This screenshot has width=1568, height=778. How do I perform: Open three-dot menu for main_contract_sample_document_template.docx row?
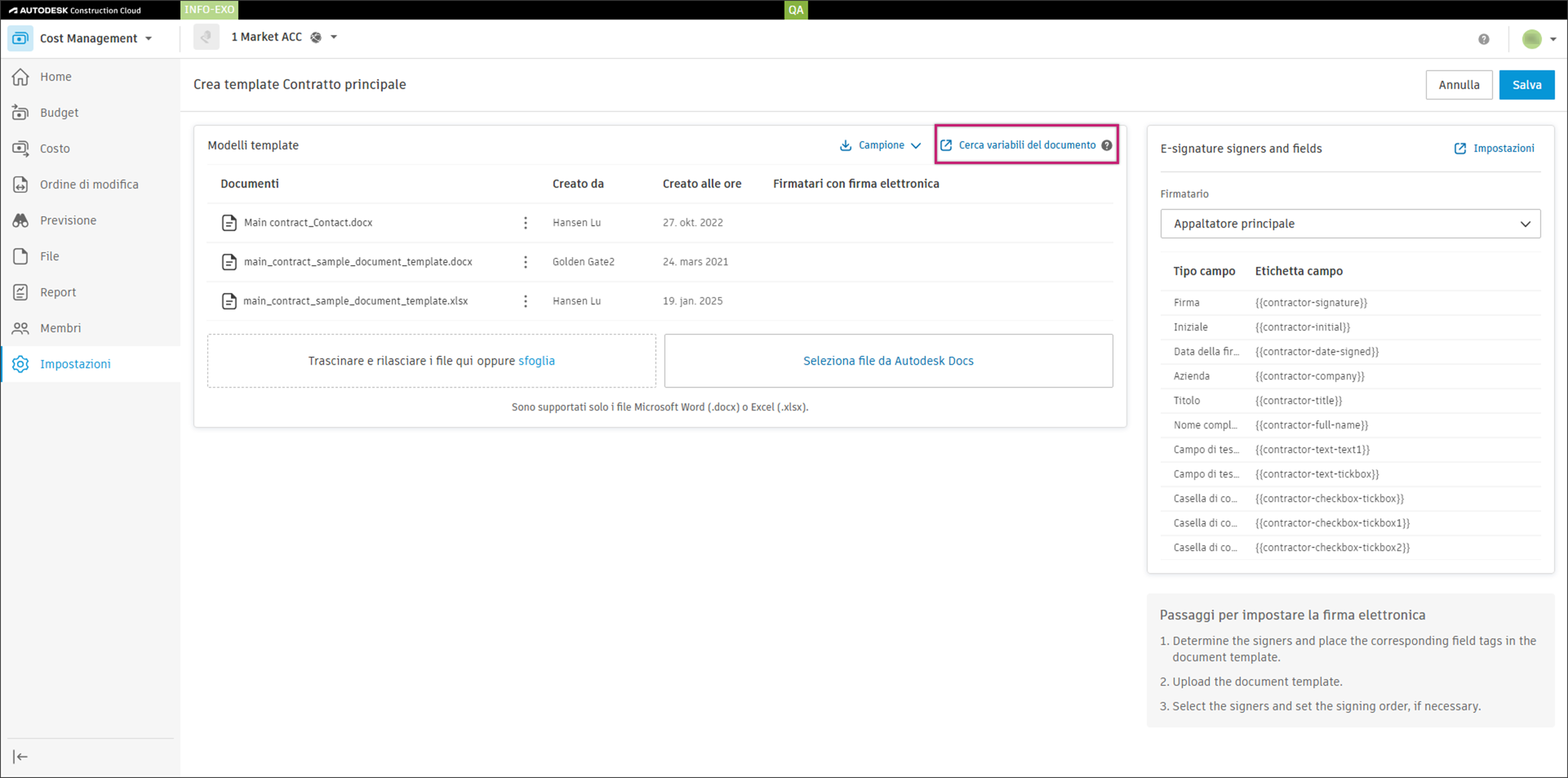(525, 262)
